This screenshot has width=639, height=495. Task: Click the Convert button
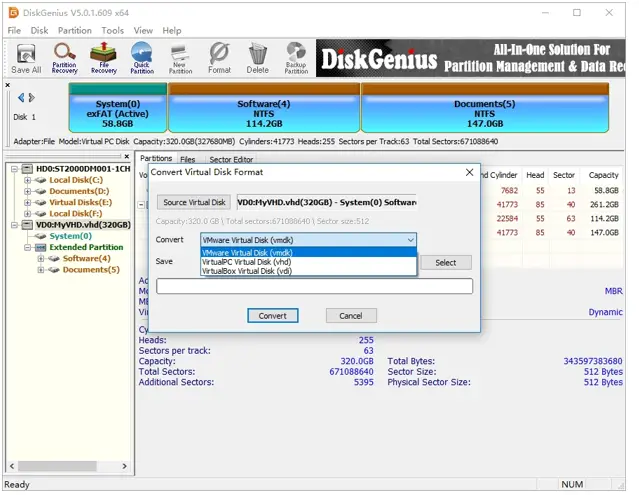(x=273, y=316)
